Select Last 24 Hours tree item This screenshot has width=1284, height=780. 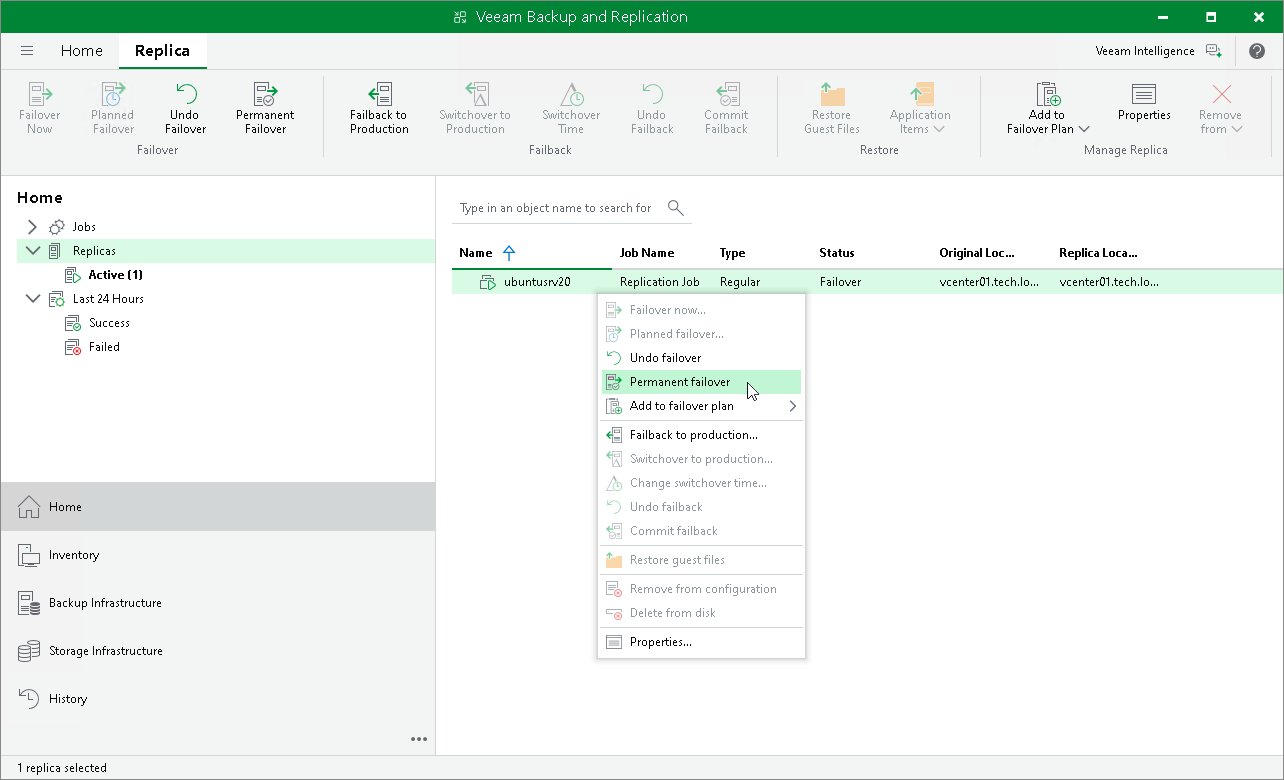coord(108,299)
